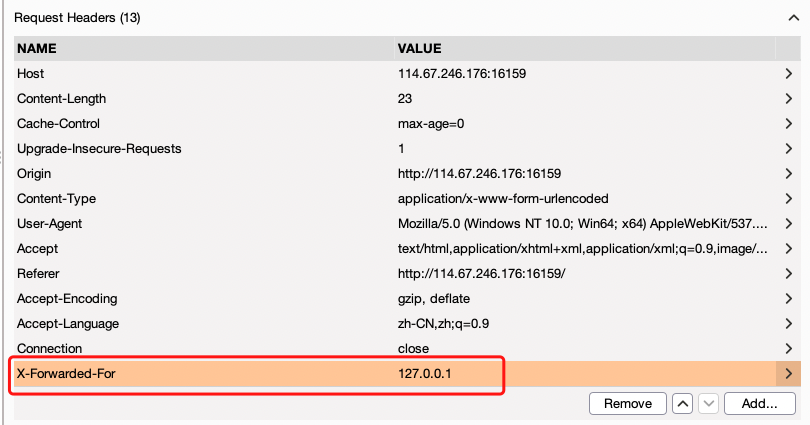
Task: Select the value 23
Action: tap(405, 99)
